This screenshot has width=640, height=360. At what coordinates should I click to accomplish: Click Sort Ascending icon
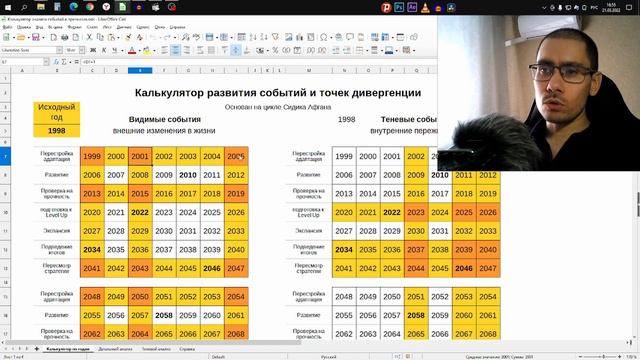(253, 38)
